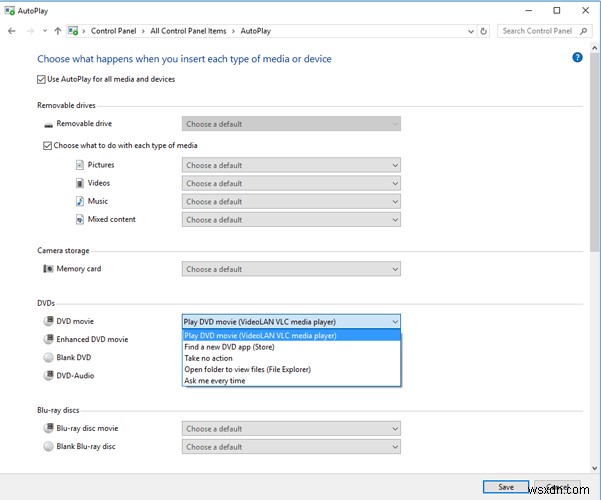Click the Pictures media type icon
The height and width of the screenshot is (500, 601).
[79, 165]
